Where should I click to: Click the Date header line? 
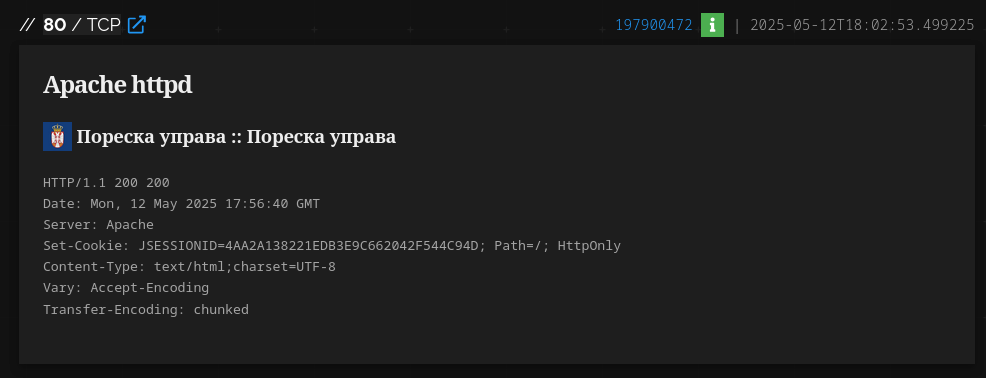tap(181, 204)
